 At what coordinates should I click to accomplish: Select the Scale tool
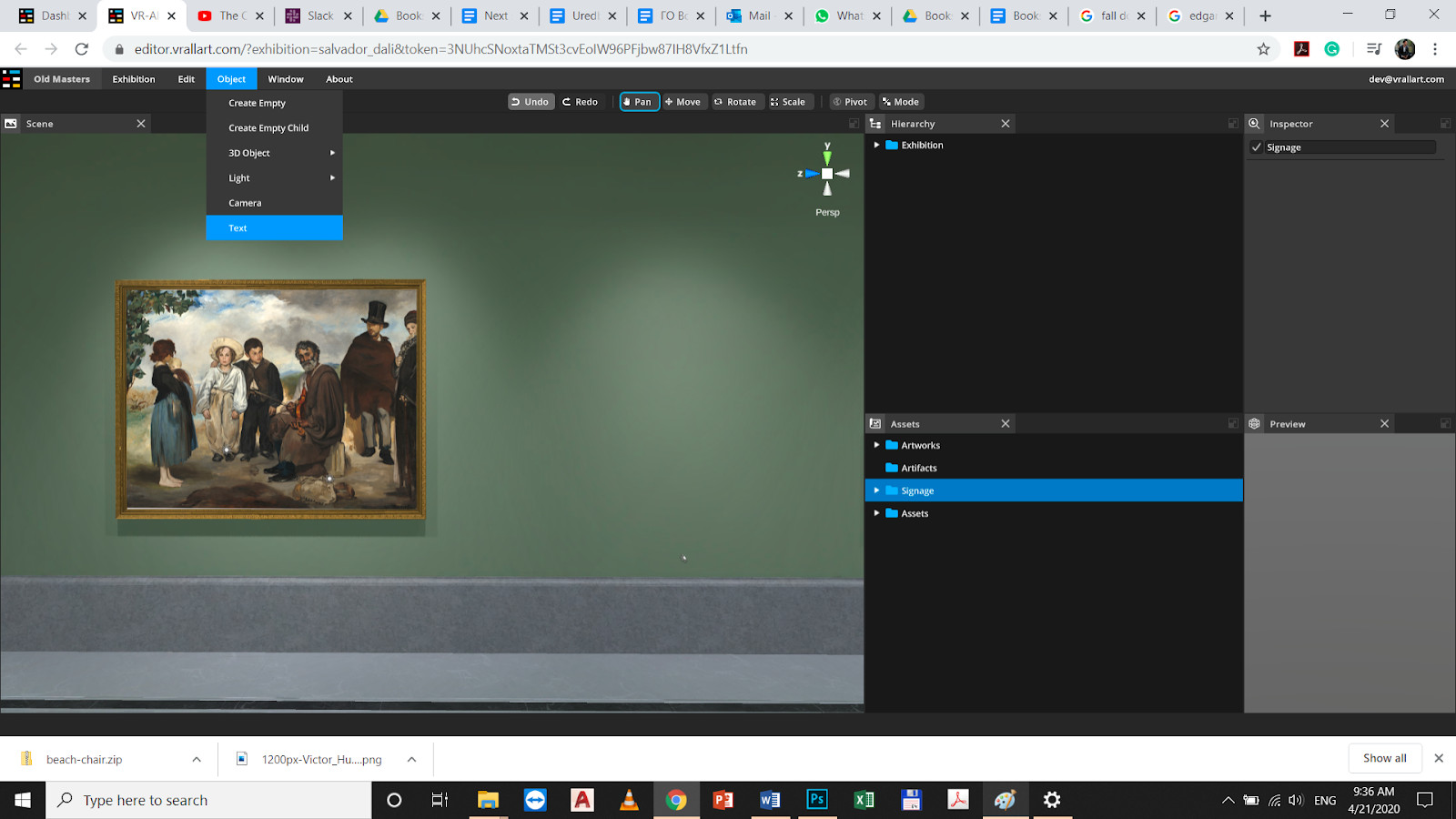(x=789, y=102)
